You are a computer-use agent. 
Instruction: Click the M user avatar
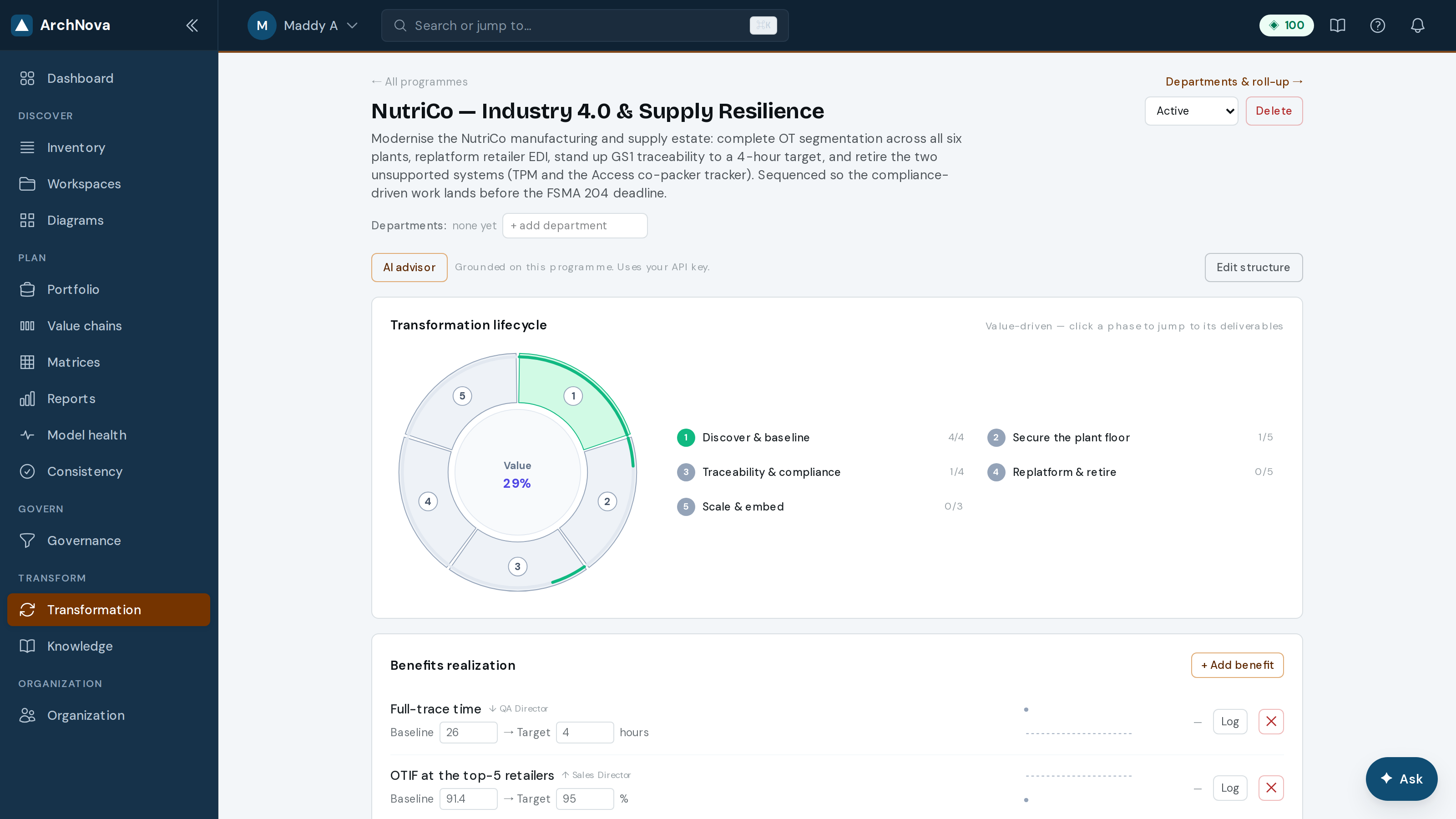tap(262, 25)
